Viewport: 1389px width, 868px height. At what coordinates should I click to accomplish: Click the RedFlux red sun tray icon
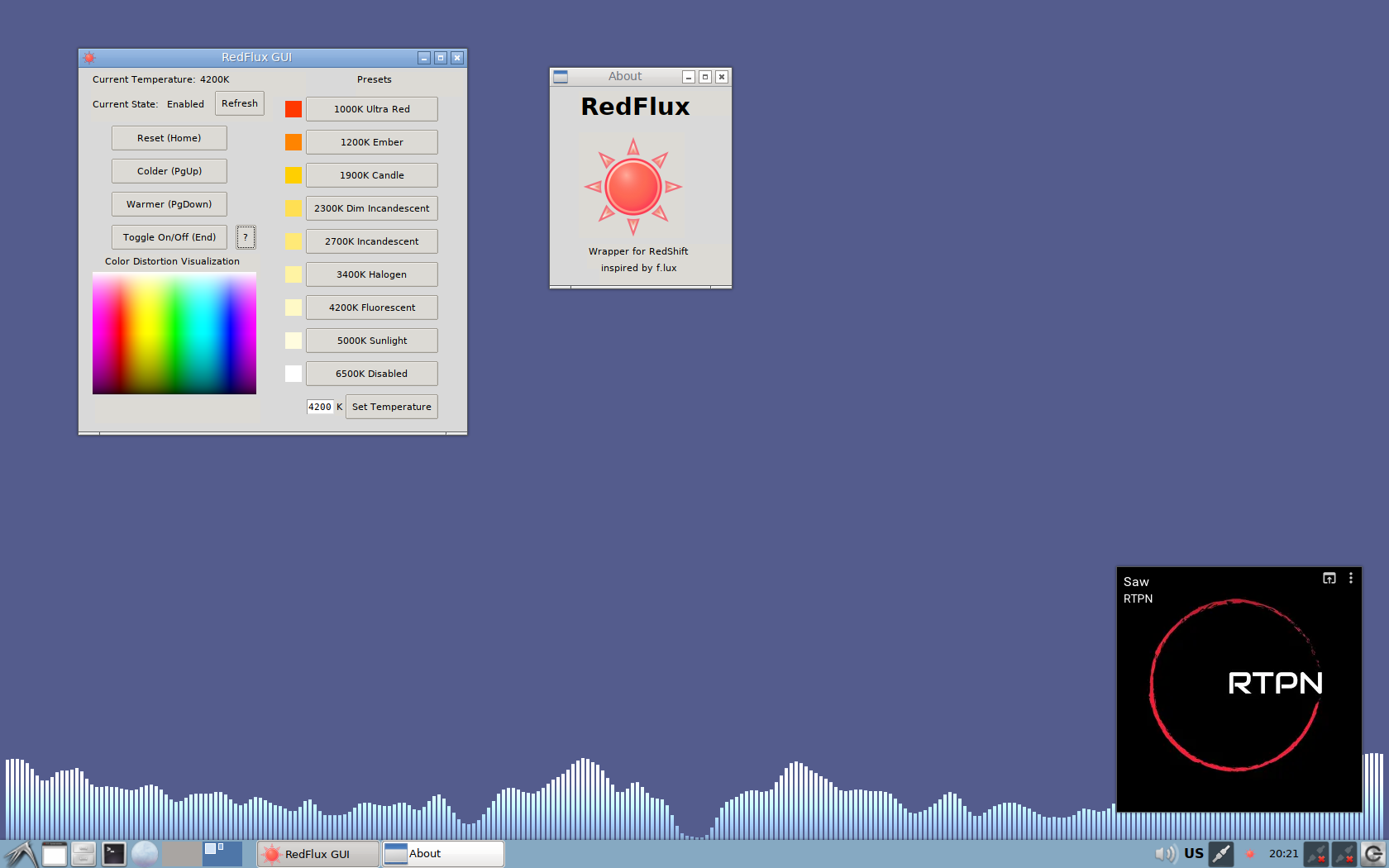[x=1250, y=854]
